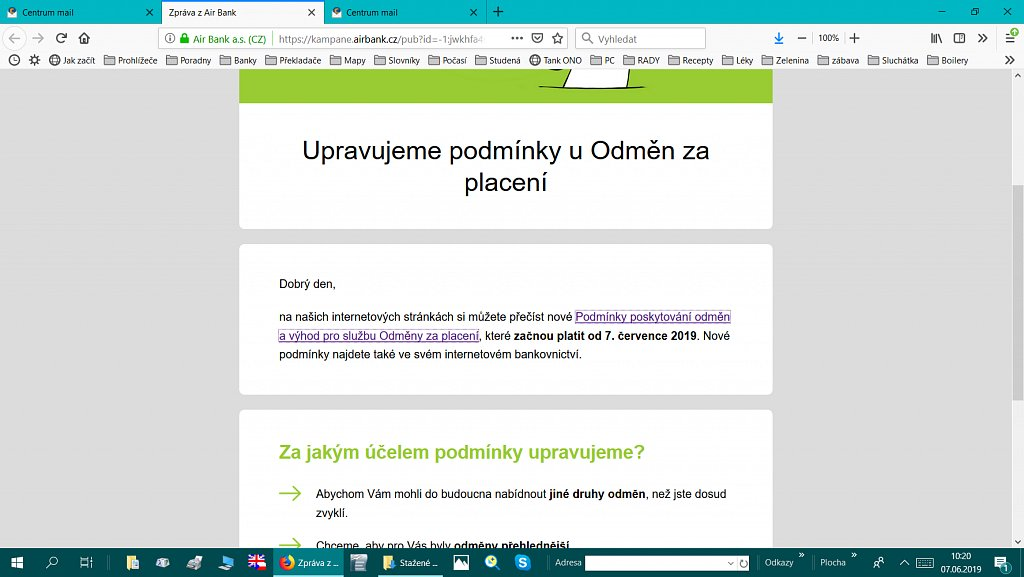The height and width of the screenshot is (577, 1024).
Task: Open the Firefox home page
Action: 84,39
